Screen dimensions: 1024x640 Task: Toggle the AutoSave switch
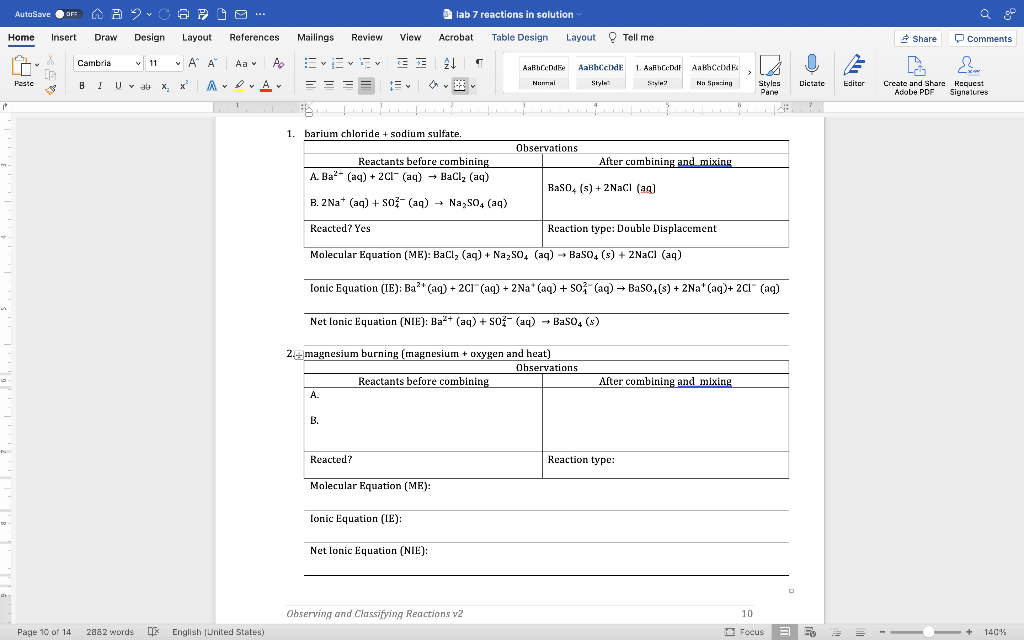coord(67,14)
